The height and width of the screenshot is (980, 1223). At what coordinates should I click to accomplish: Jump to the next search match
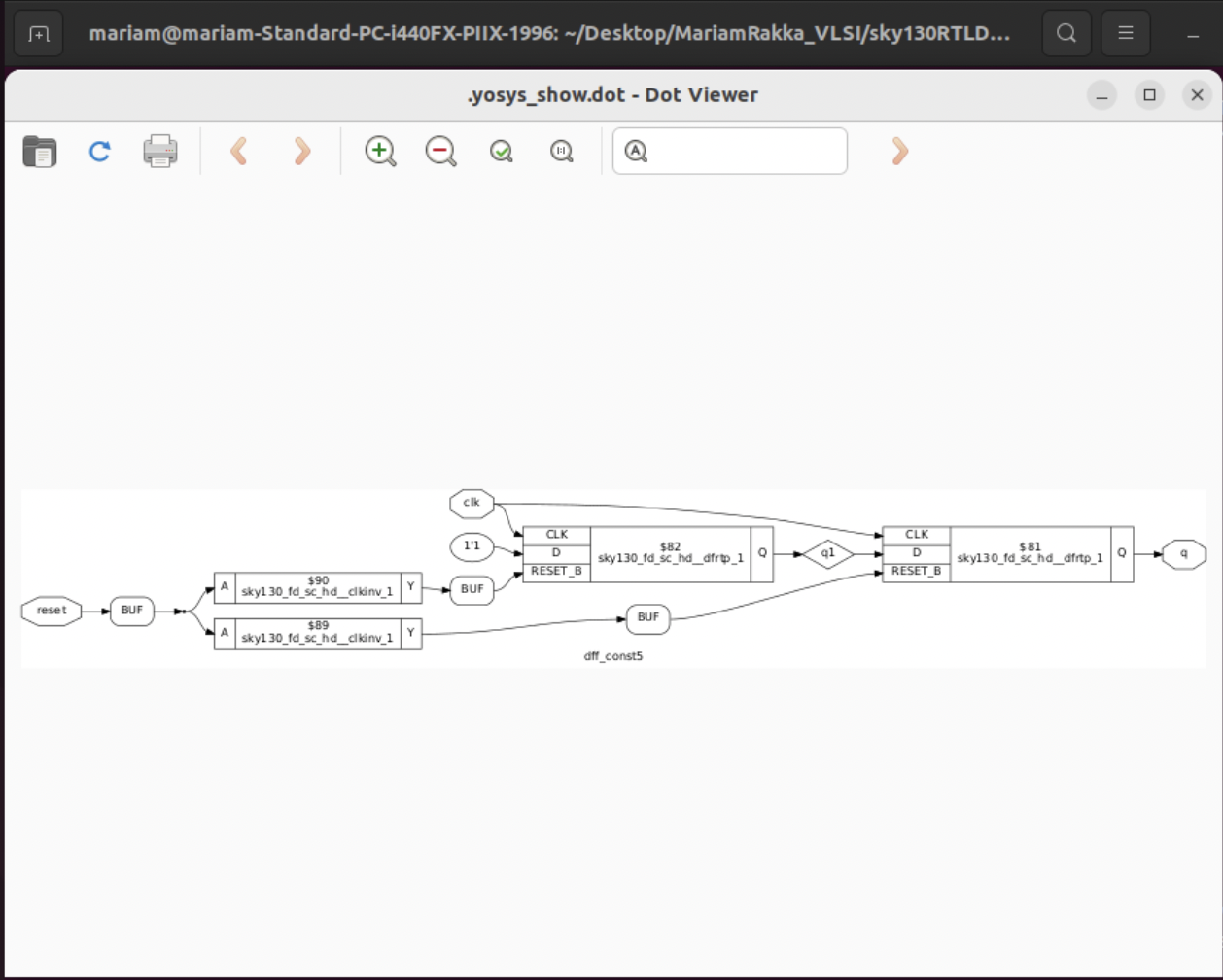point(899,152)
